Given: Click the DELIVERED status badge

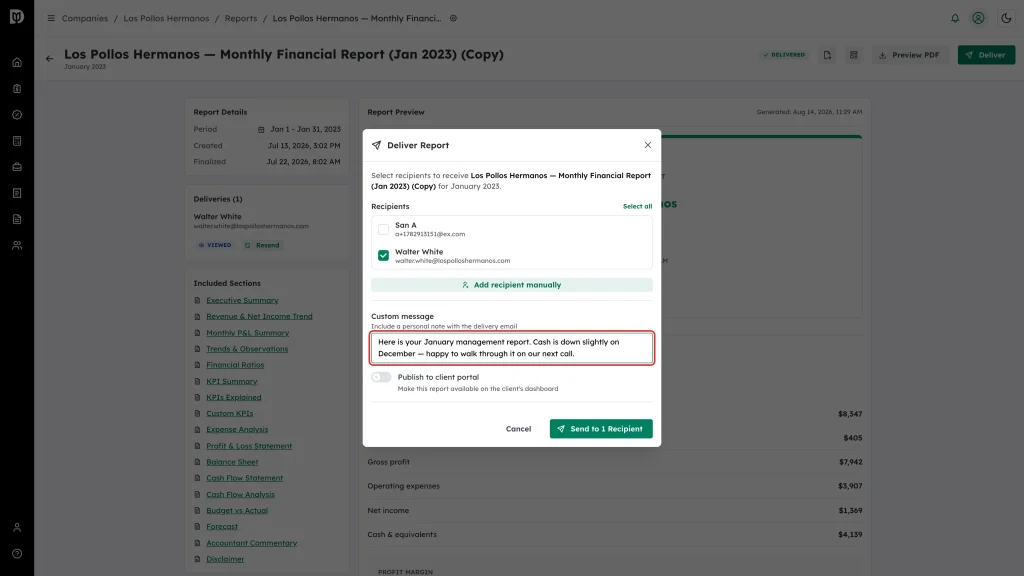Looking at the screenshot, I should pos(784,55).
